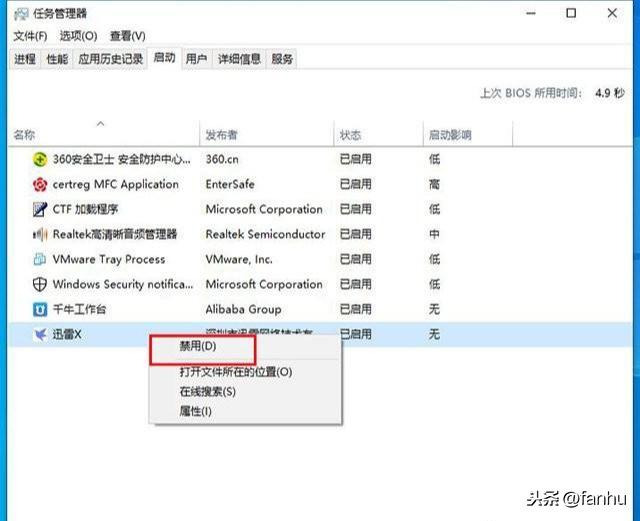Click Microsoft Corporation in Windows Security row
The width and height of the screenshot is (640, 521).
264,284
